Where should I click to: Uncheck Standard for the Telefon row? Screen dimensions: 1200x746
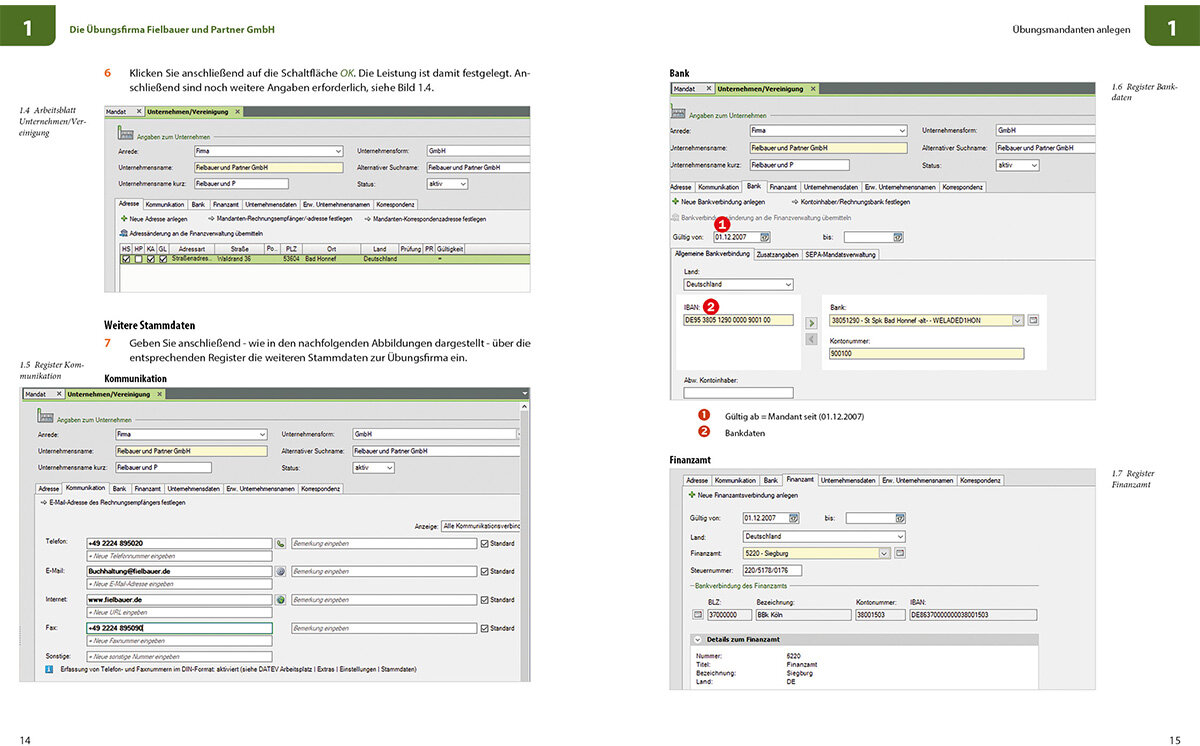point(485,543)
